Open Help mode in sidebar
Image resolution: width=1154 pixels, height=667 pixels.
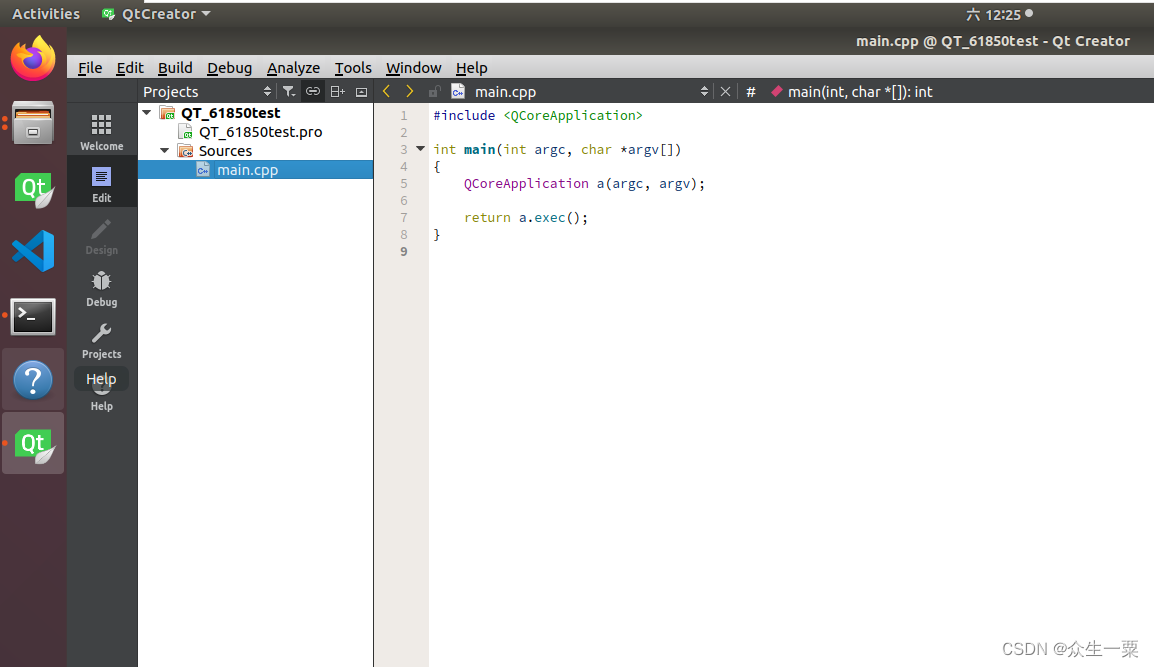[x=102, y=398]
